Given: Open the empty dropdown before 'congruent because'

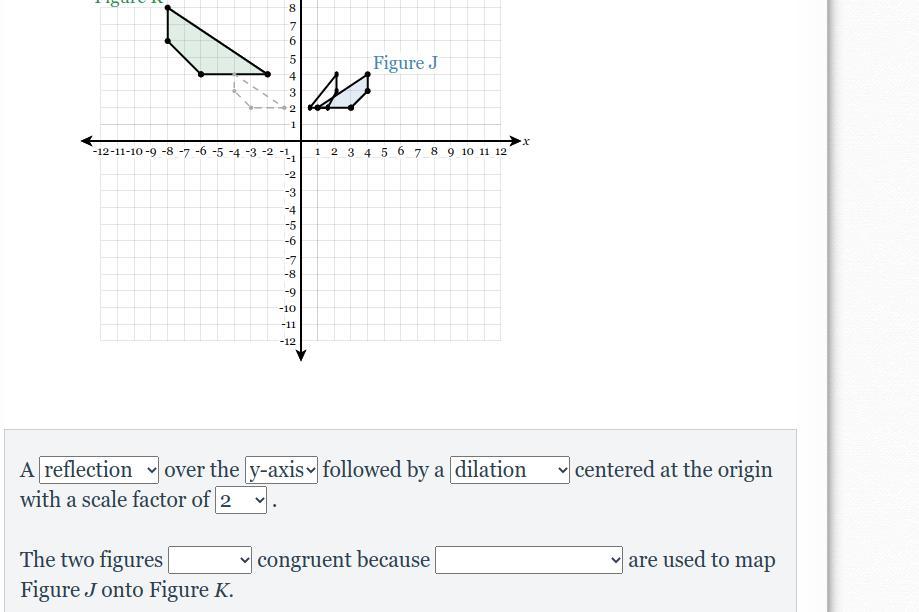Looking at the screenshot, I should click(x=210, y=560).
